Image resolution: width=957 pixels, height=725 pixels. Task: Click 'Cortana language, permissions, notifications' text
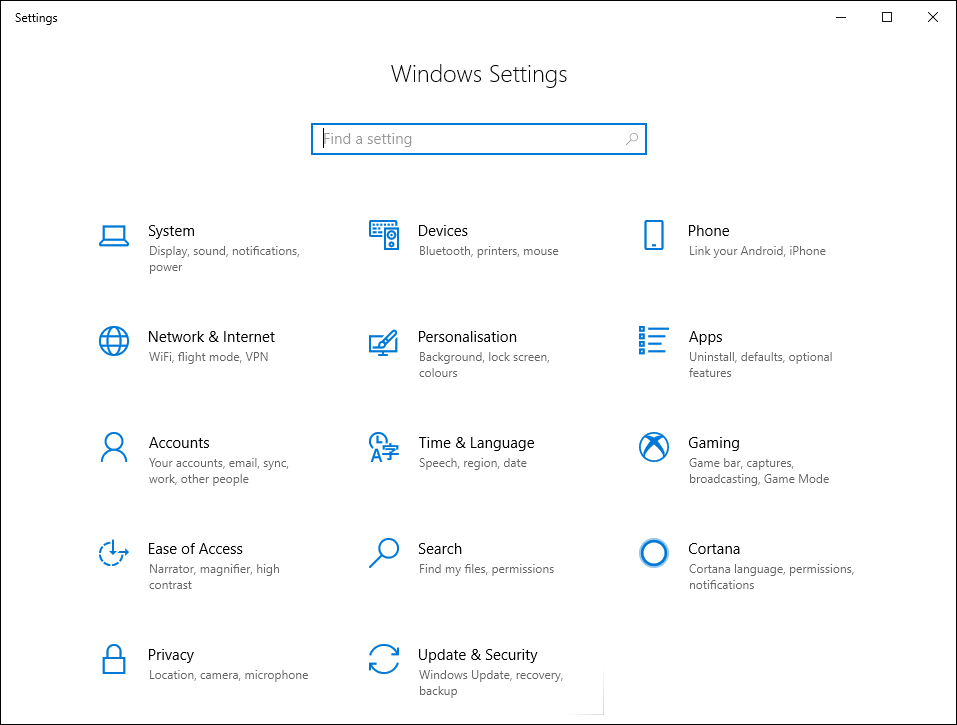pos(771,577)
